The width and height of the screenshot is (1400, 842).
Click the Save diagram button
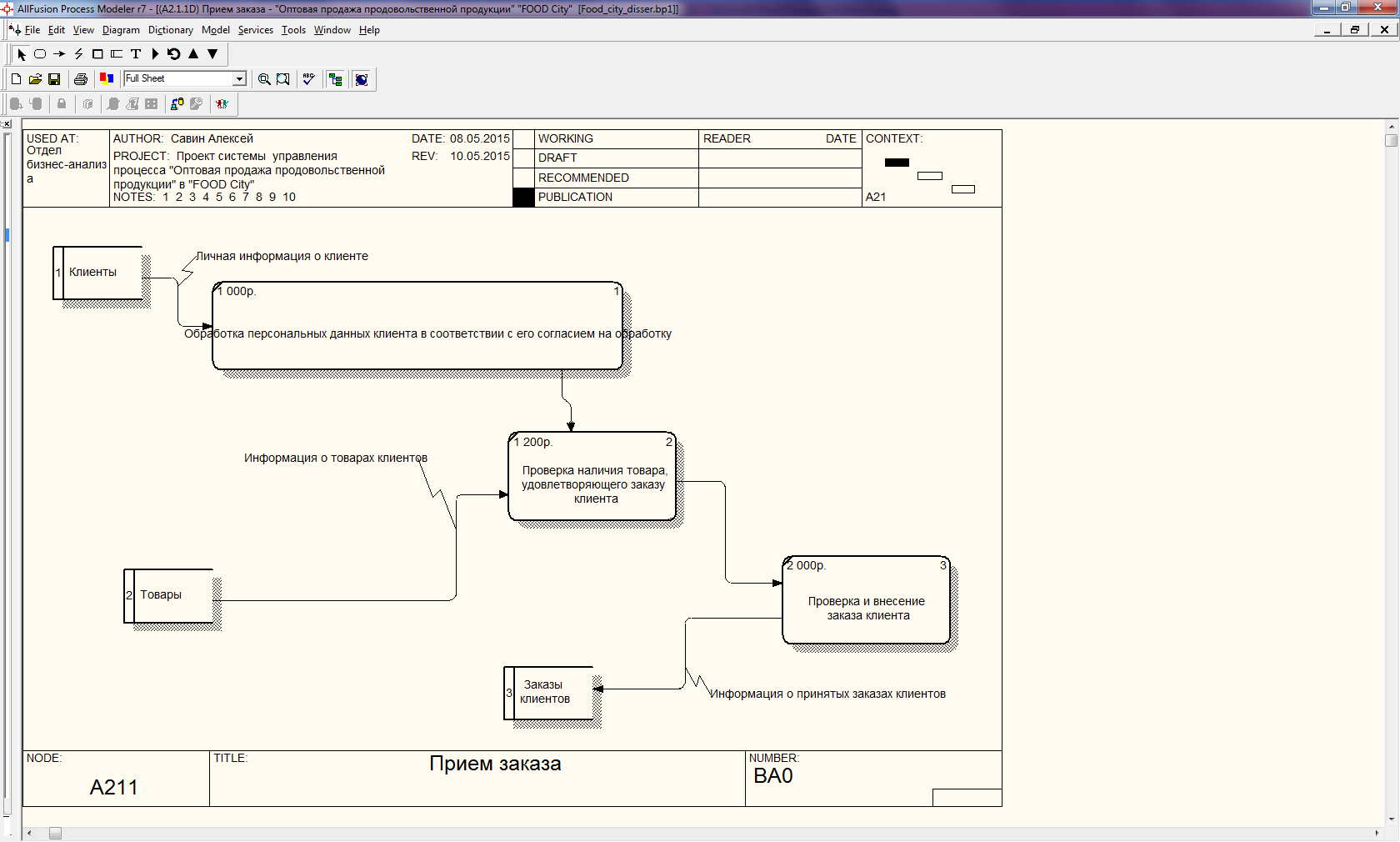point(54,79)
